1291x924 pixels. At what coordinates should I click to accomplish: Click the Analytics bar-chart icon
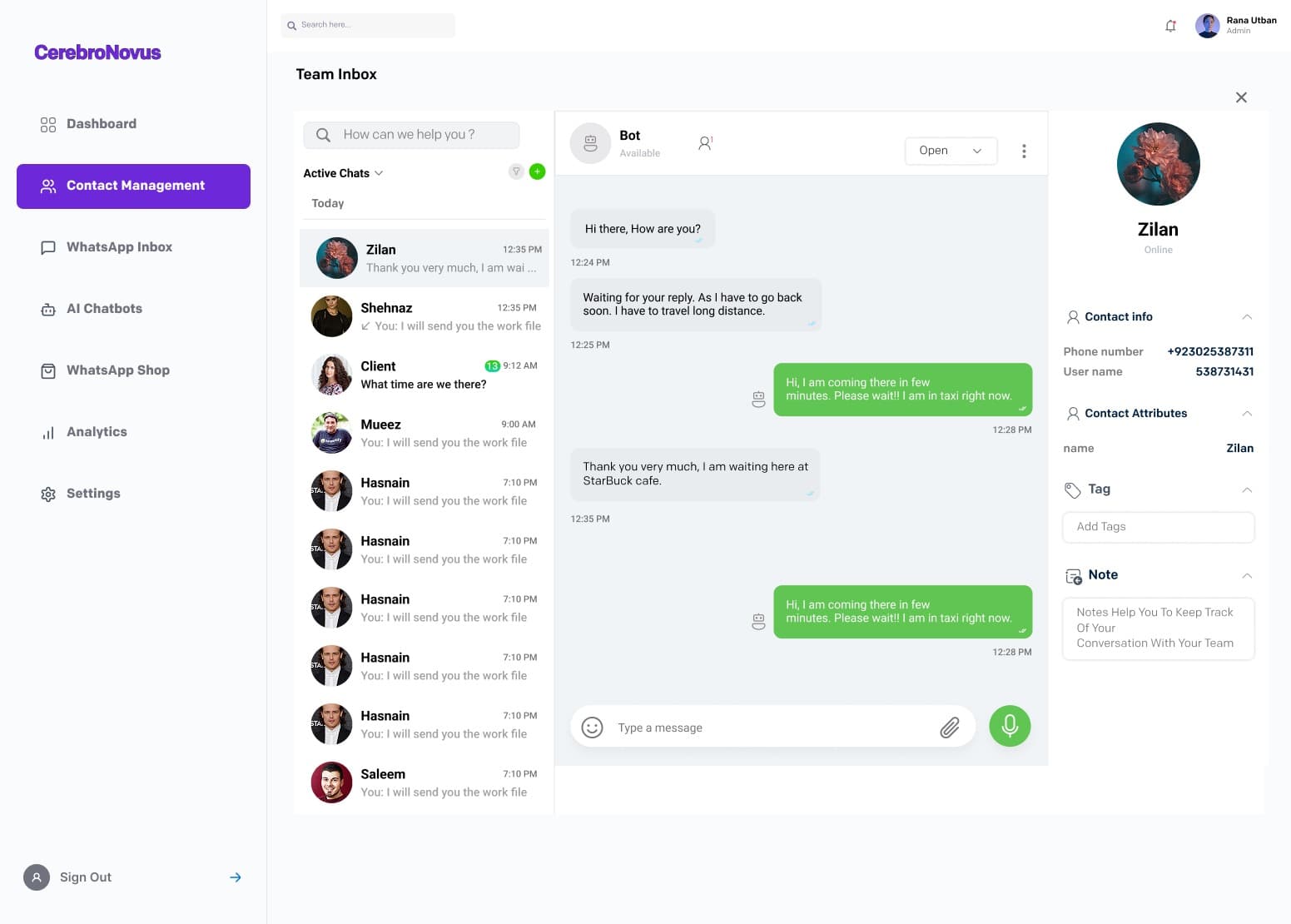pyautogui.click(x=48, y=432)
